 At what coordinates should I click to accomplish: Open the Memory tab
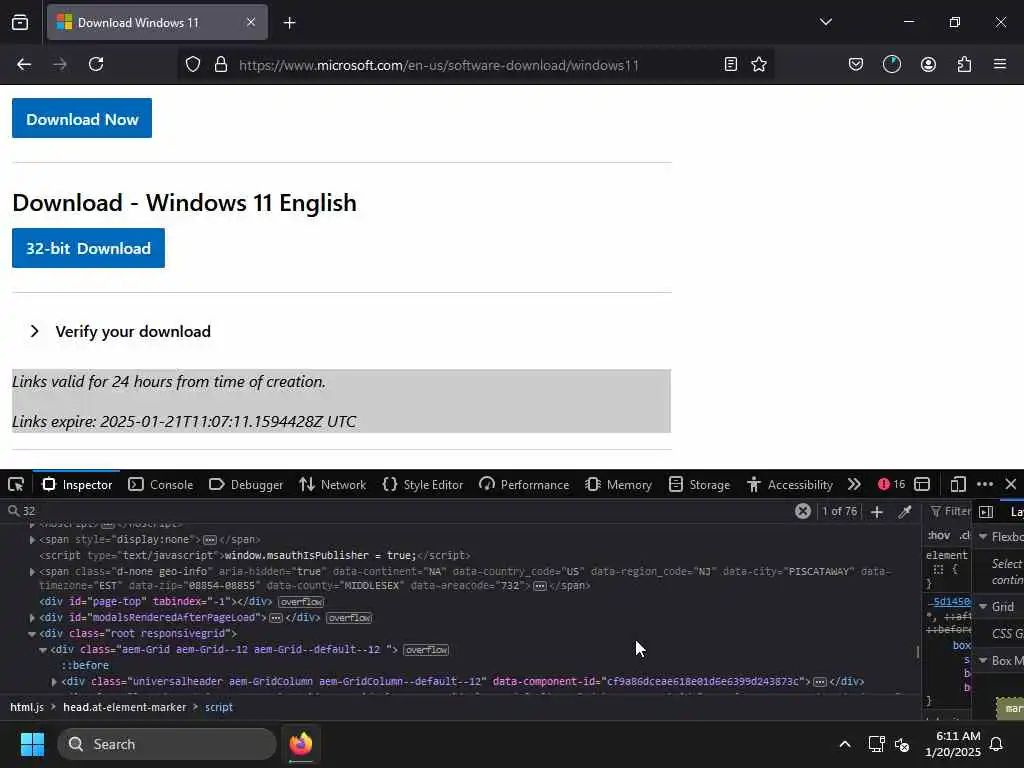(618, 485)
